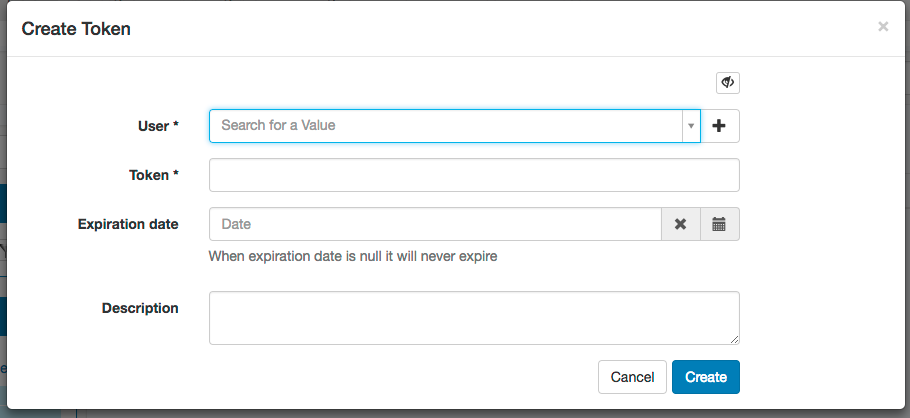
Task: Open the calendar date picker
Action: pyautogui.click(x=719, y=224)
